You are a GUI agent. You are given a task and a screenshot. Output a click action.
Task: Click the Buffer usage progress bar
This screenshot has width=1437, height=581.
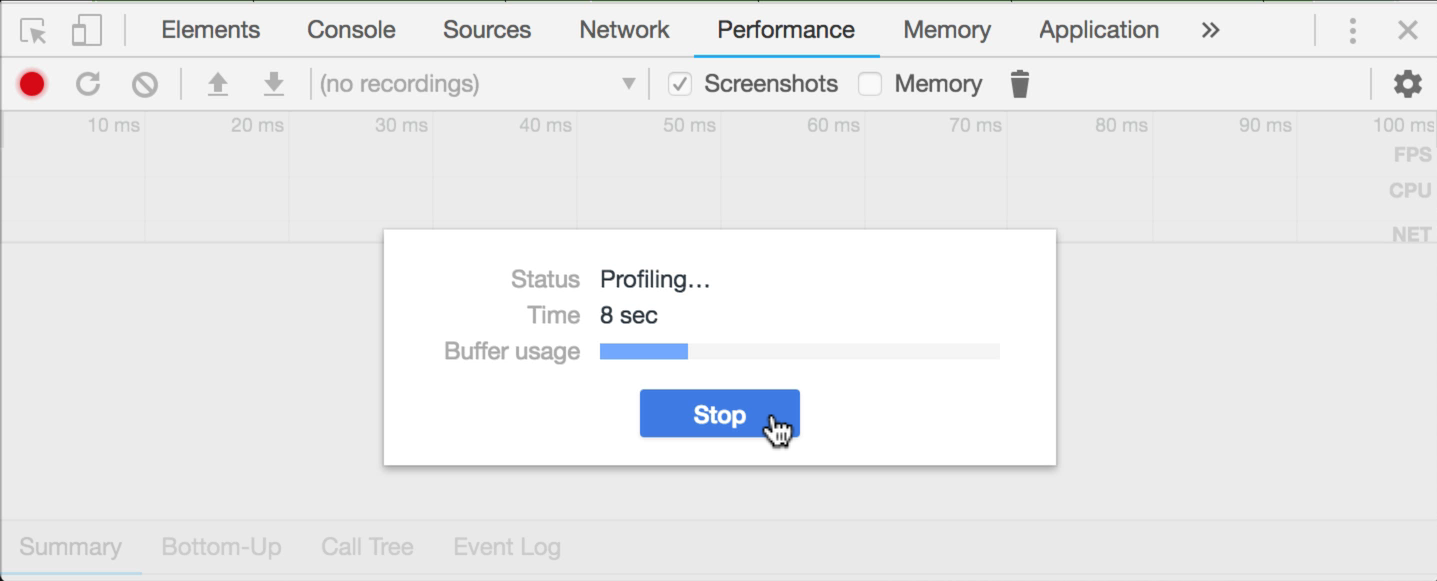coord(799,350)
